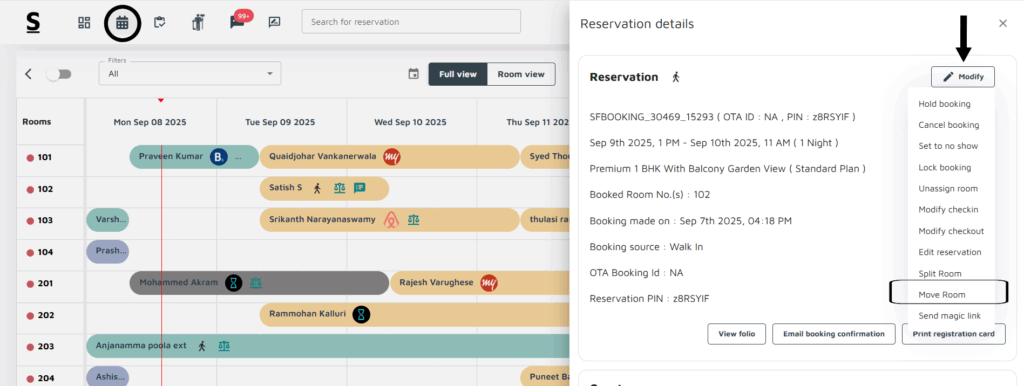
Task: Open messages icon with 99+ badge
Action: click(236, 23)
